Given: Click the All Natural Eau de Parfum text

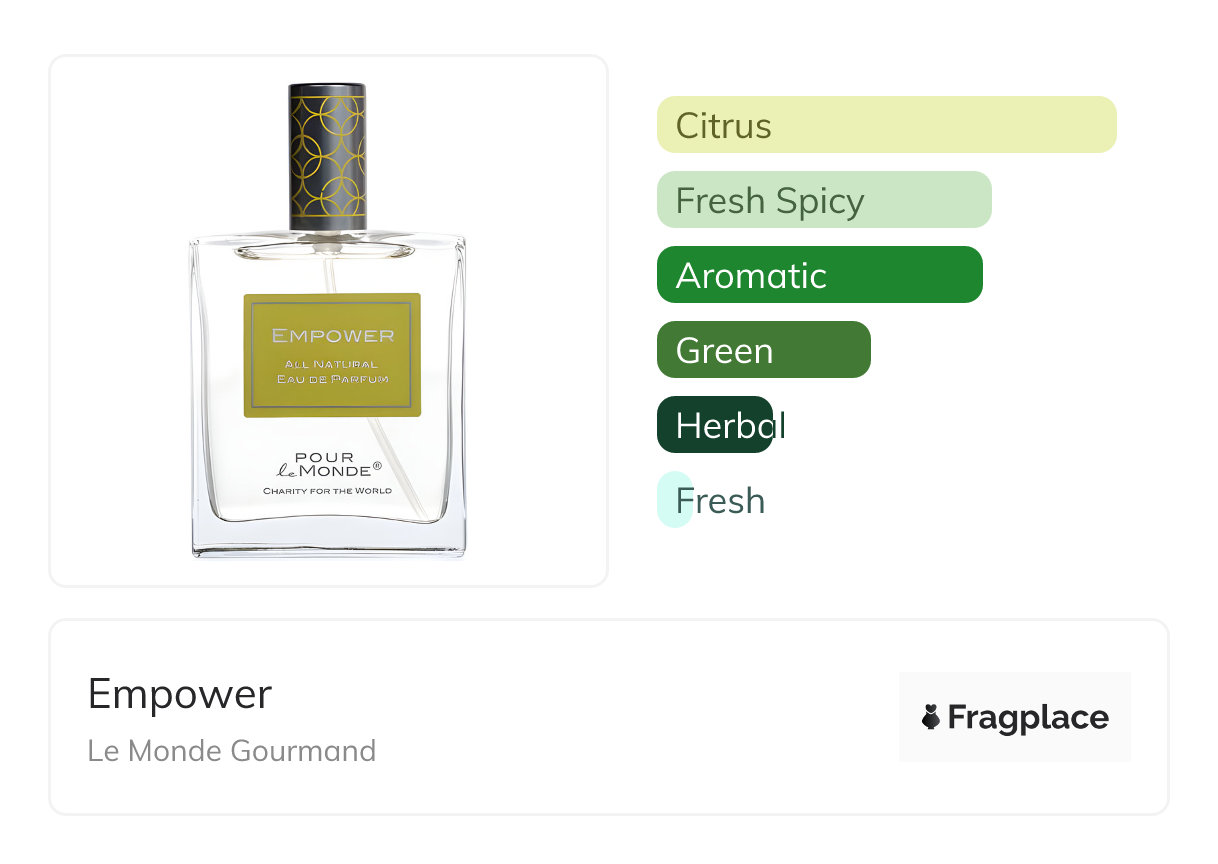Looking at the screenshot, I should (331, 371).
